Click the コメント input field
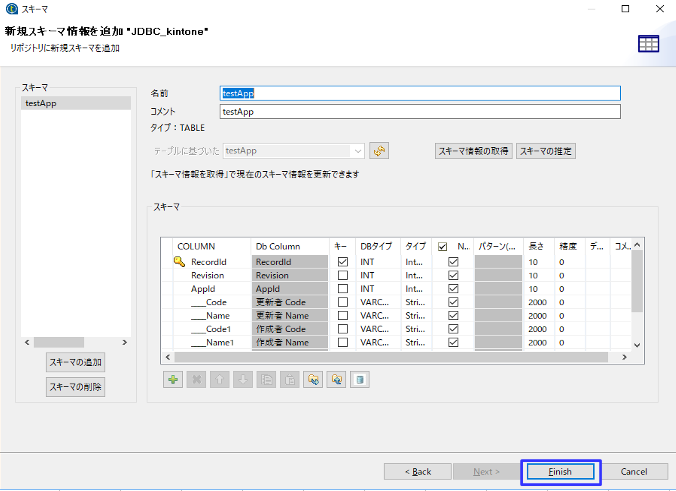This screenshot has height=491, width=676. (420, 112)
